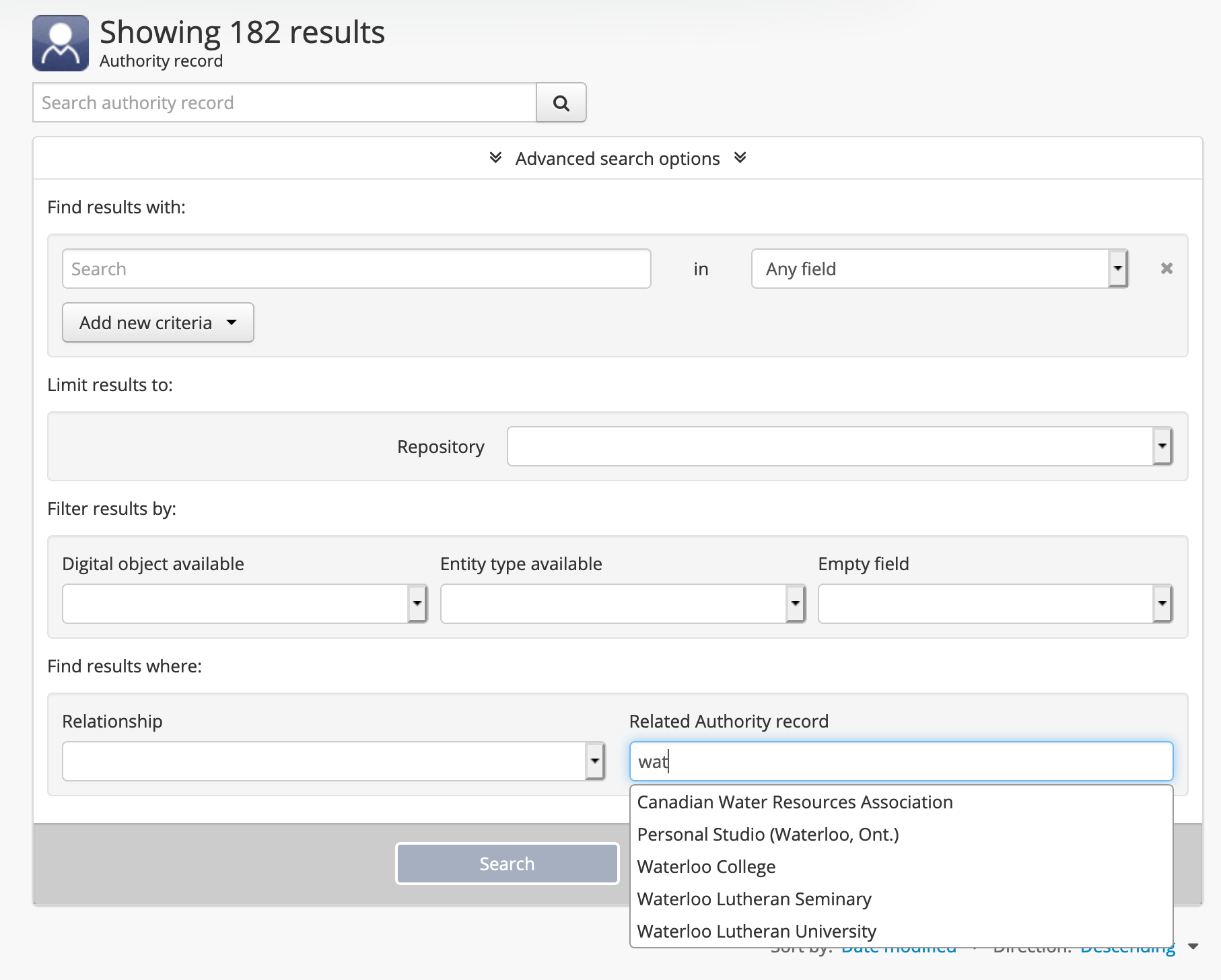
Task: Choose Waterloo Lutheran University suggestion
Action: [x=756, y=932]
